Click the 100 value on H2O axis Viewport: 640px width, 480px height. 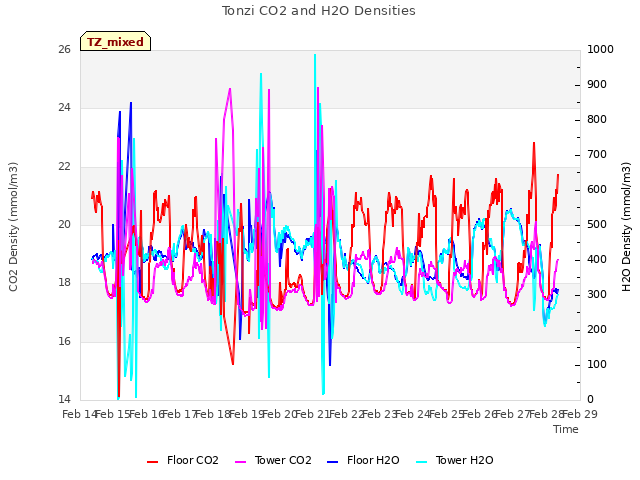(597, 364)
